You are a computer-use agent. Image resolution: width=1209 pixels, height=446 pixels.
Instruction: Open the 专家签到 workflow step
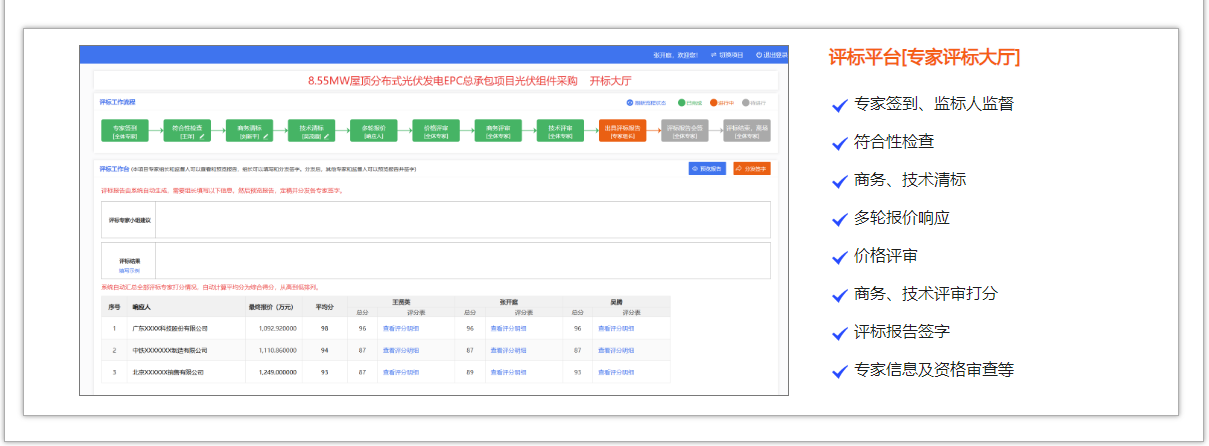tap(125, 131)
